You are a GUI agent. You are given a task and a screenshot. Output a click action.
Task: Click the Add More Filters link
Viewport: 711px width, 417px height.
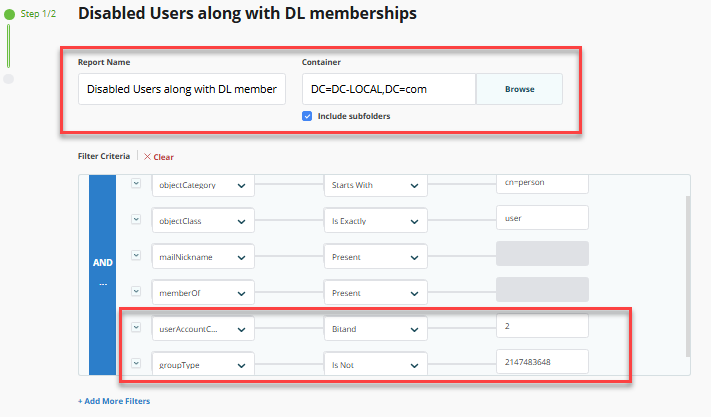tap(114, 400)
